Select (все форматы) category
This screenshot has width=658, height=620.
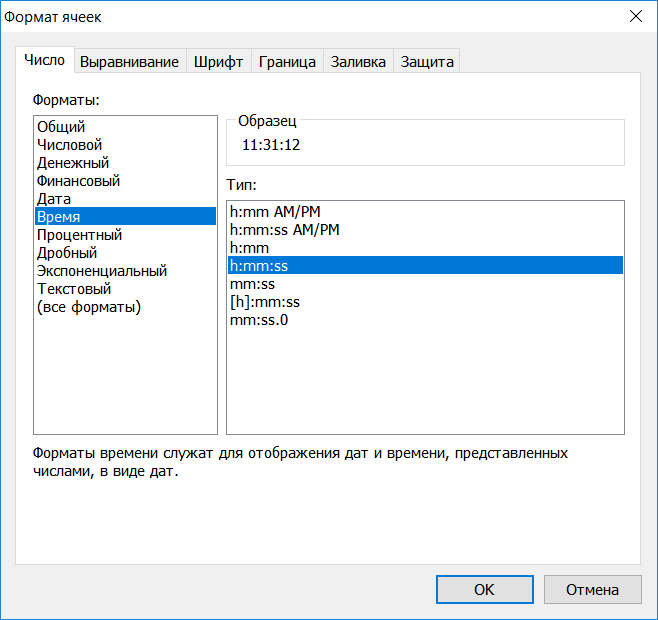point(125,307)
